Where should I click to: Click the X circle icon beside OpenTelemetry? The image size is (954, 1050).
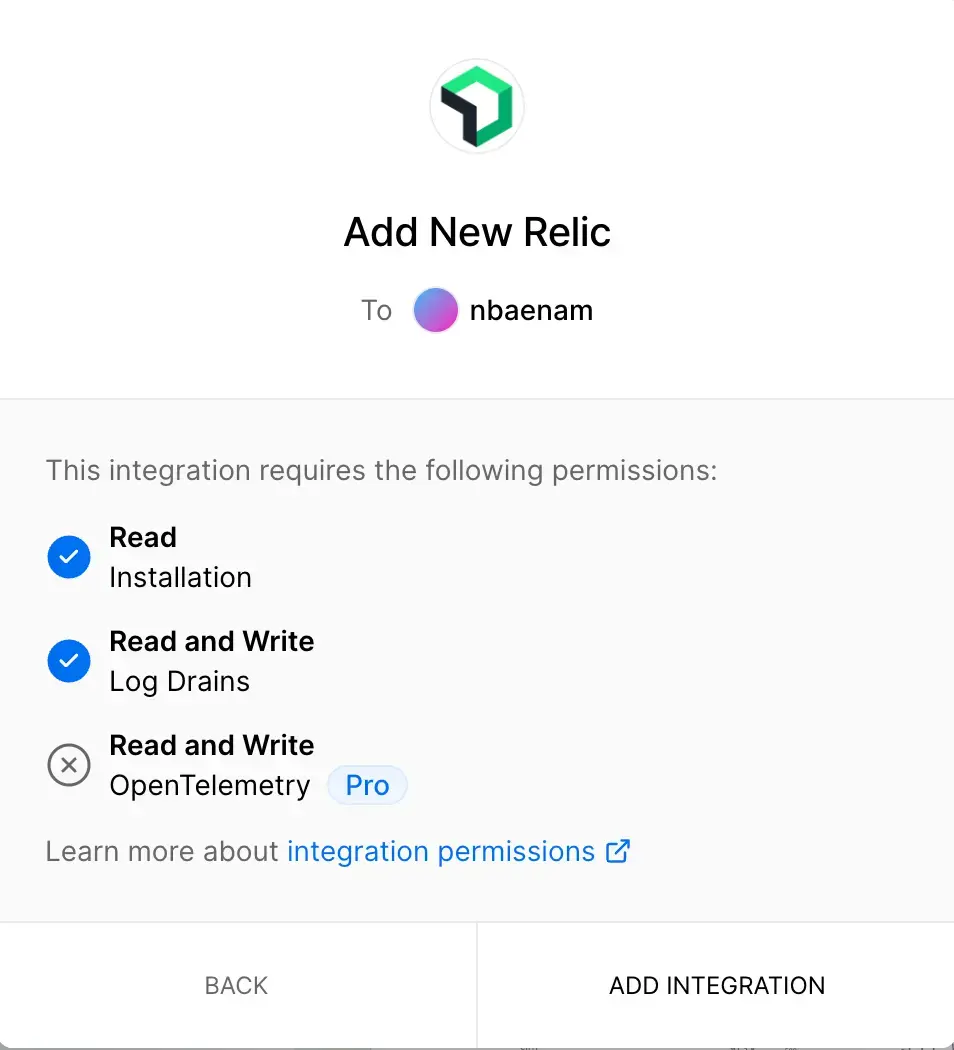[x=69, y=766]
